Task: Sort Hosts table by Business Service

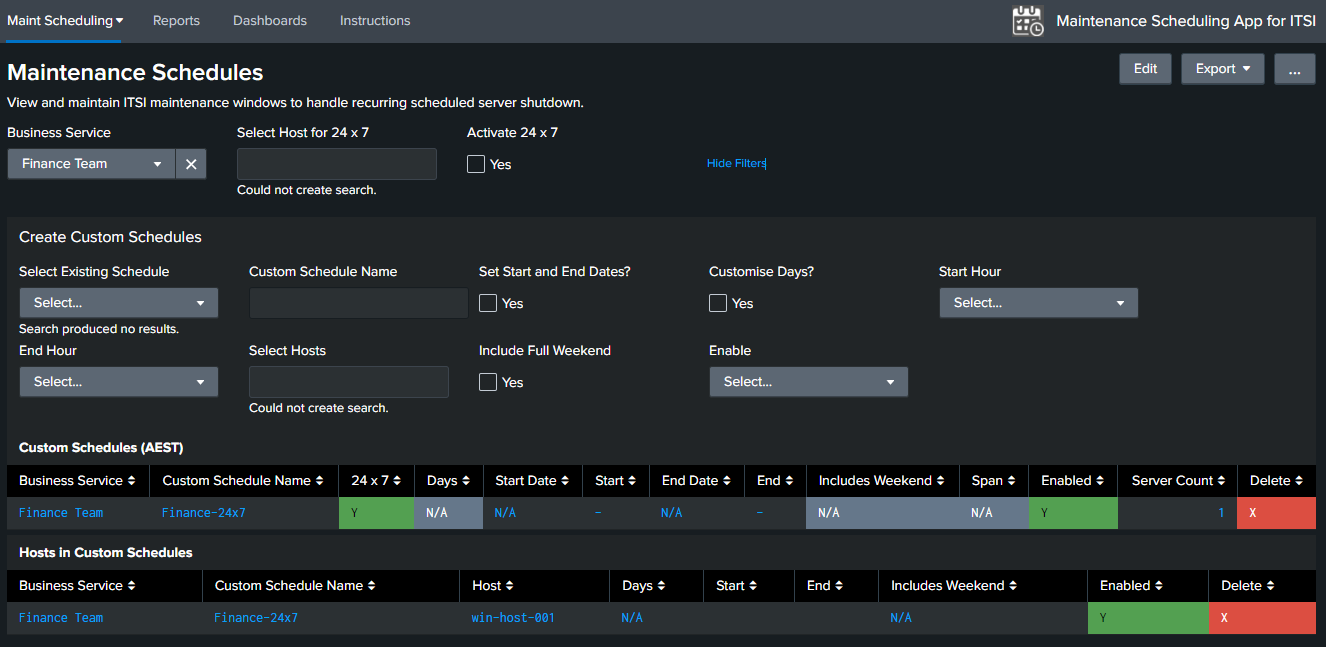Action: (77, 585)
